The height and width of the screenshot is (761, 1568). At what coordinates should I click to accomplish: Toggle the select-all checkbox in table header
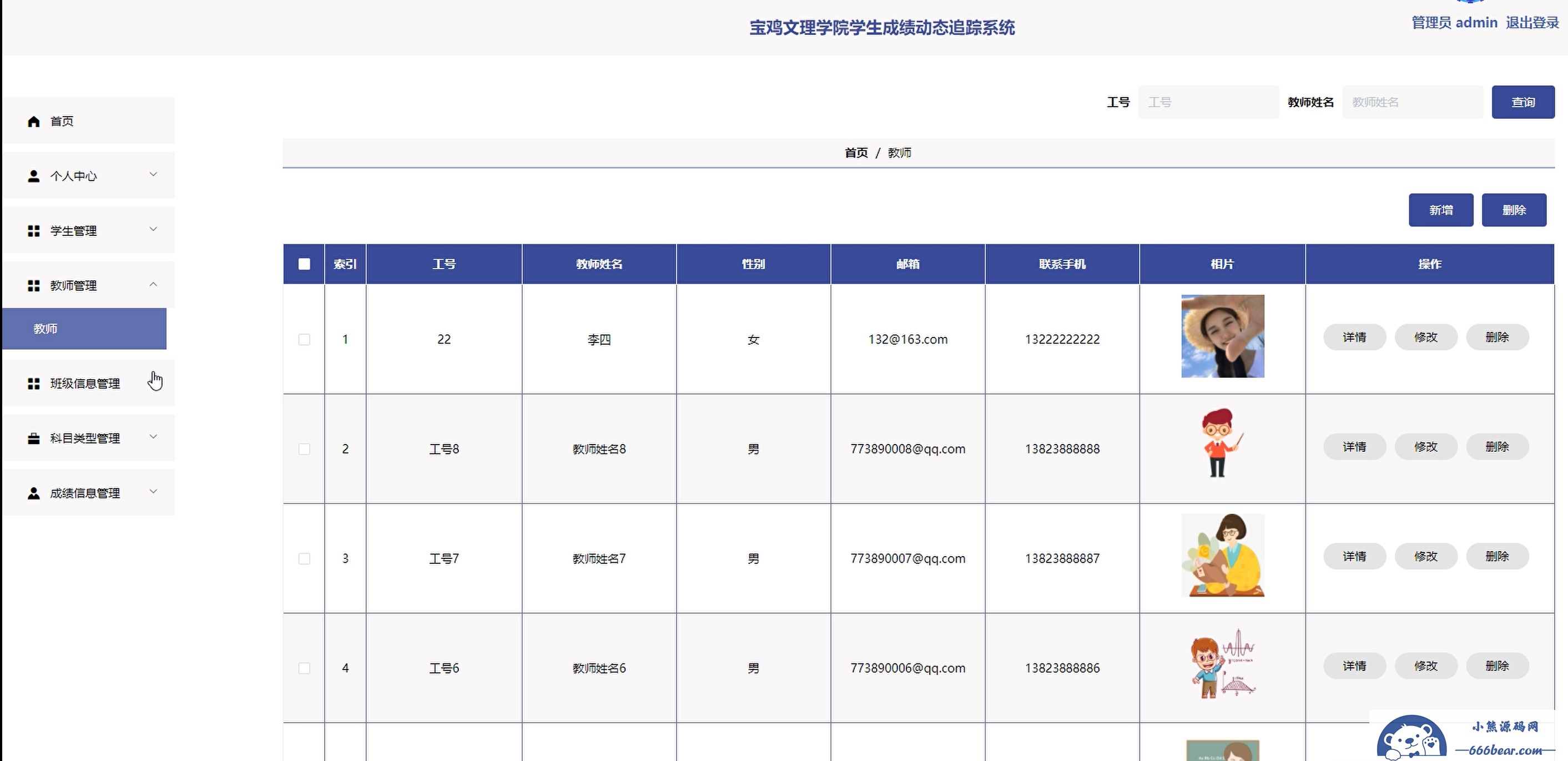[304, 264]
